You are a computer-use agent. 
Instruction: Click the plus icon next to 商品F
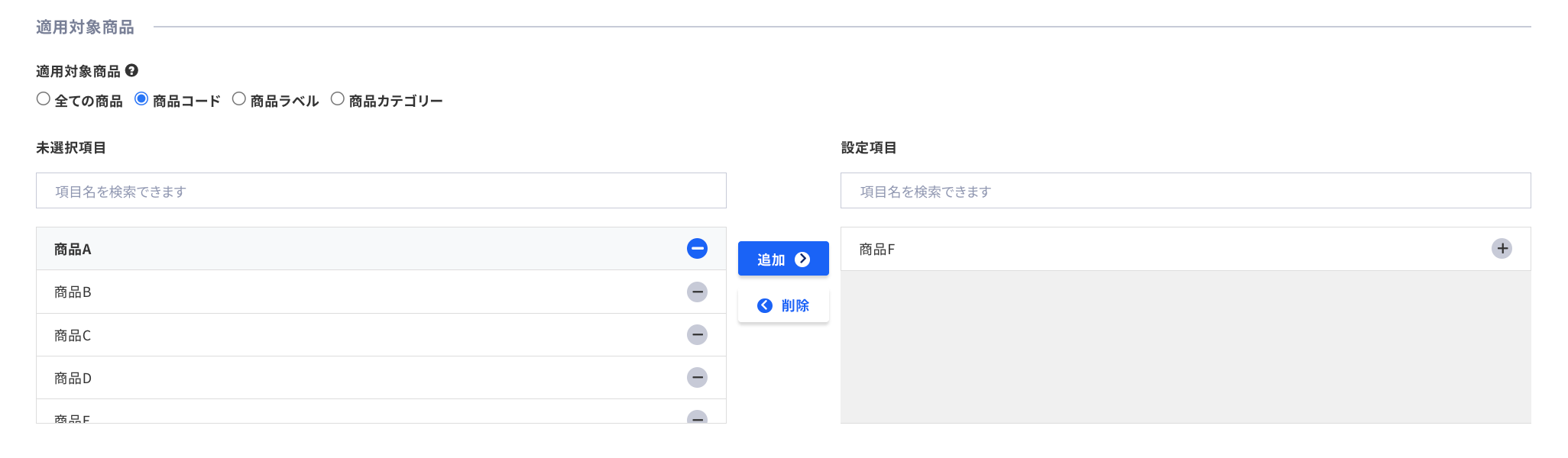point(1503,248)
